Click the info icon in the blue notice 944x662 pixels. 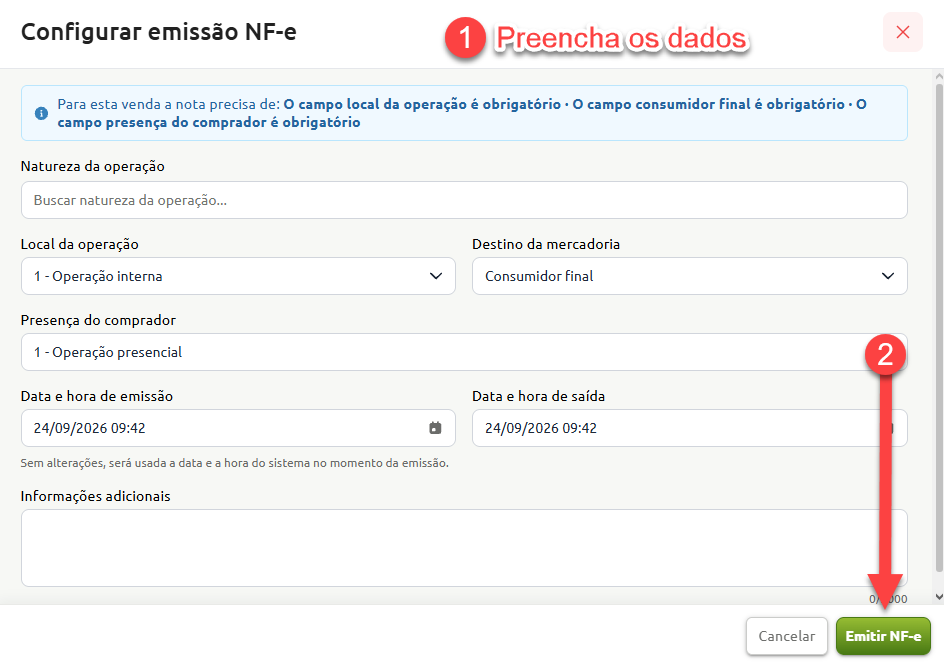pyautogui.click(x=41, y=113)
